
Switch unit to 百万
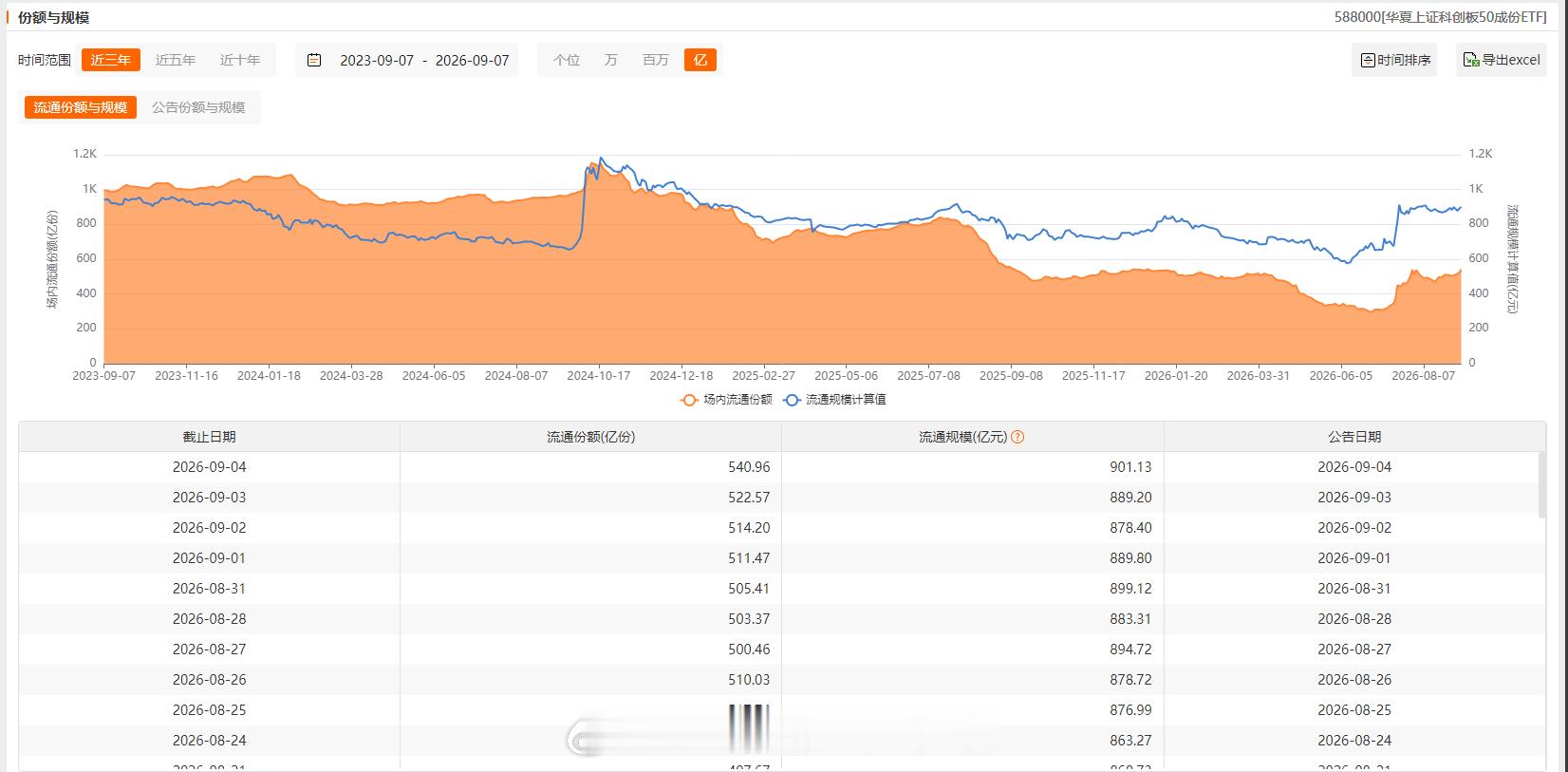(656, 60)
